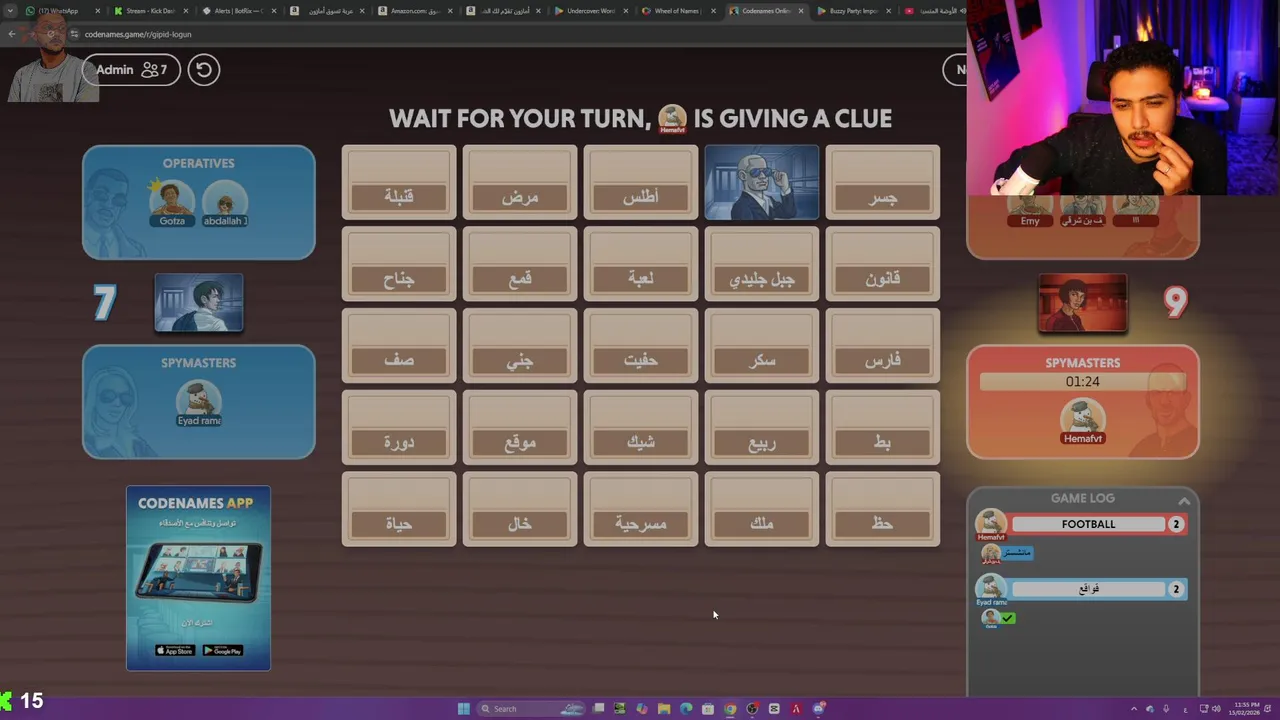This screenshot has height=720, width=1280.
Task: Select the word card شيك
Action: 641,428
